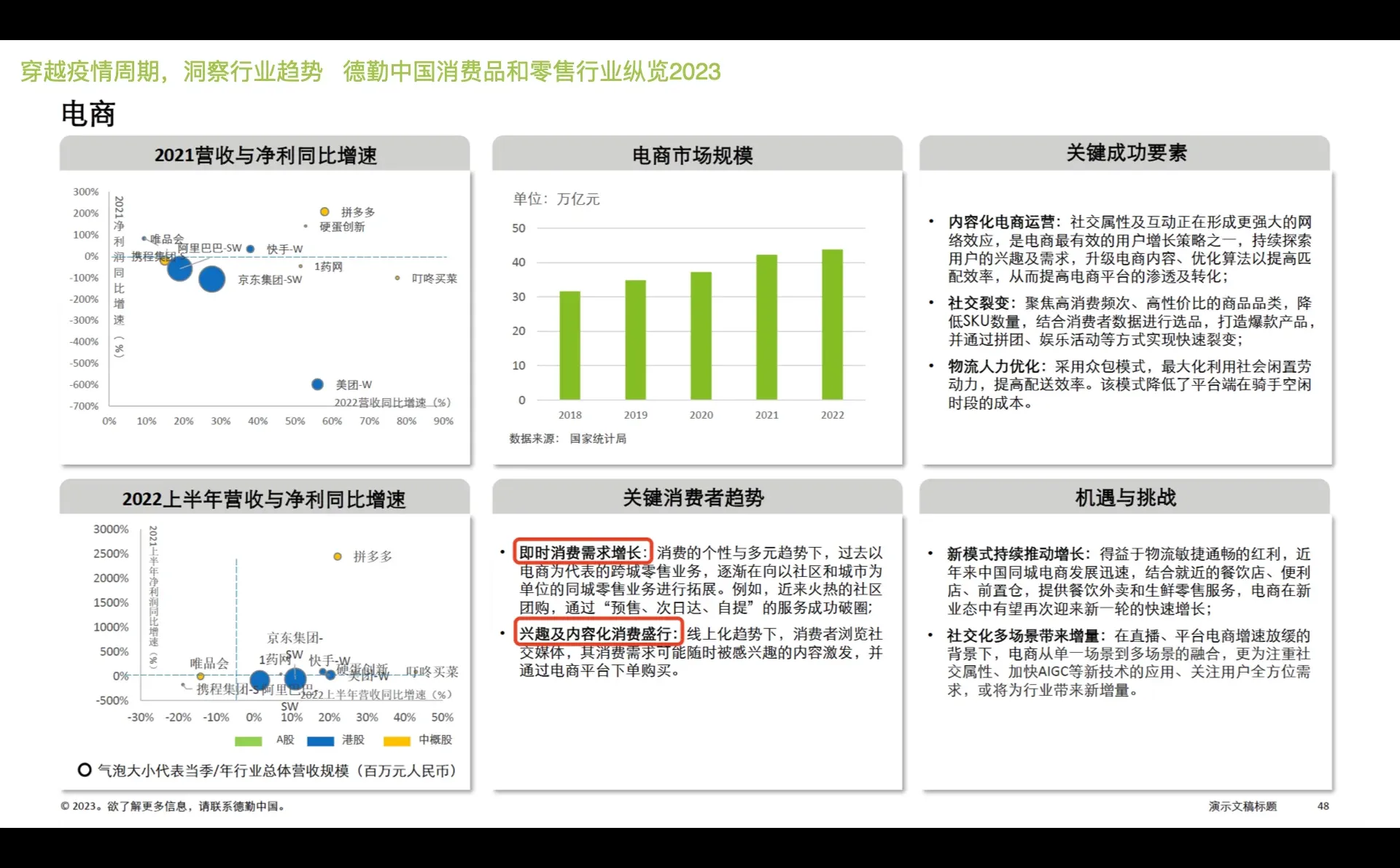The image size is (1400, 868).
Task: Expand the 关键成功要素 panel header
Action: click(1127, 153)
